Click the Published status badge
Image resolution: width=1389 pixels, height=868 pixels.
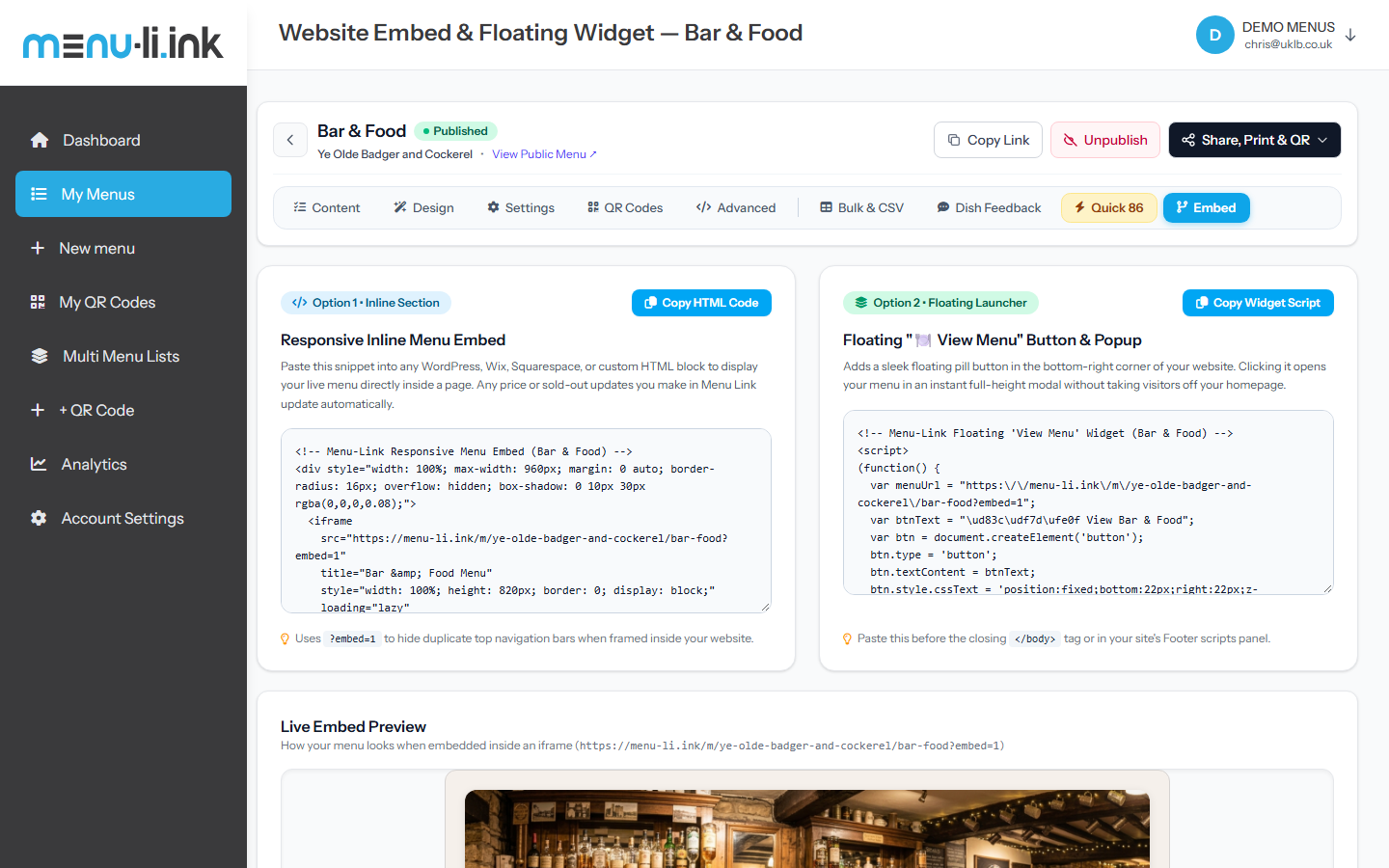[455, 131]
